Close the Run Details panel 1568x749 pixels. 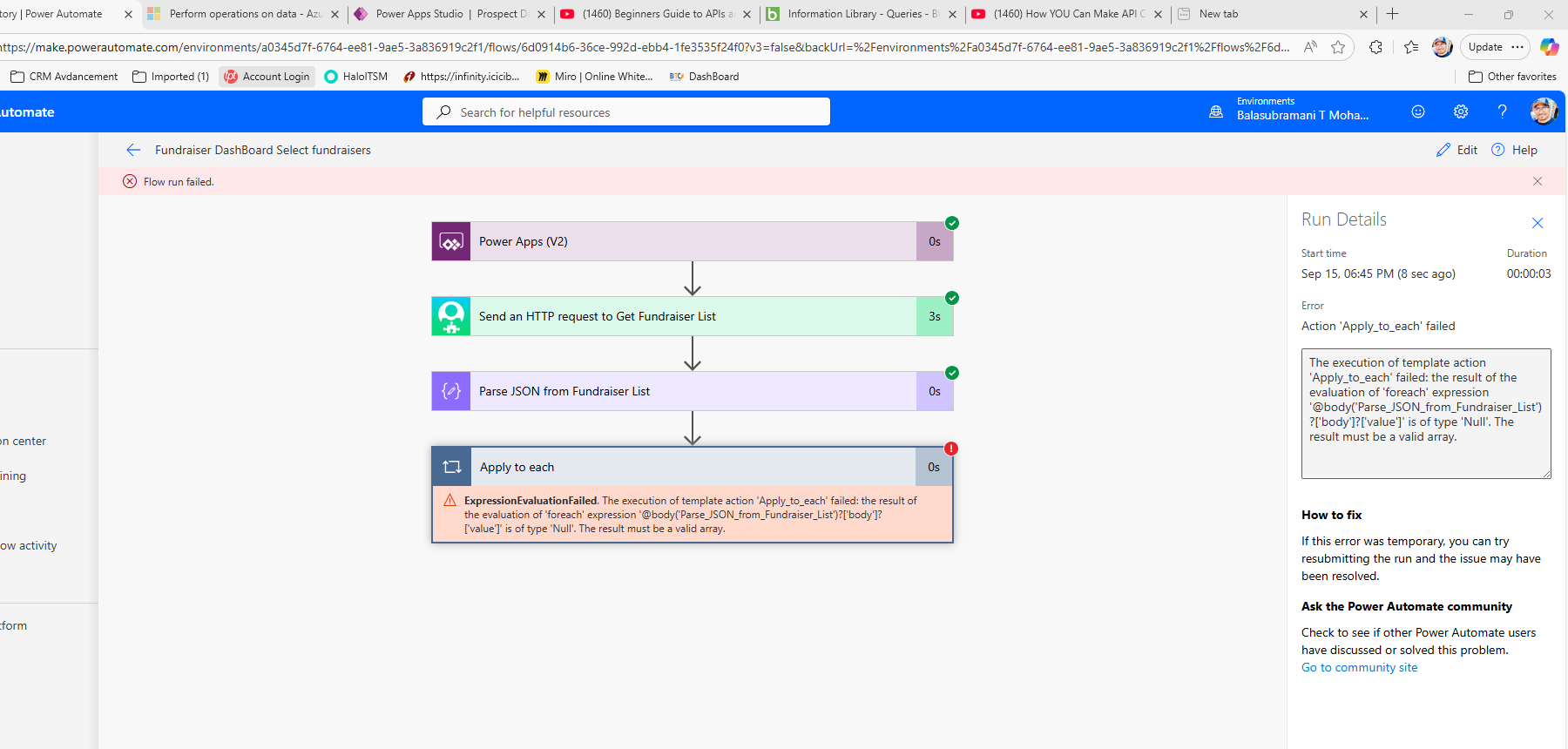pos(1538,223)
